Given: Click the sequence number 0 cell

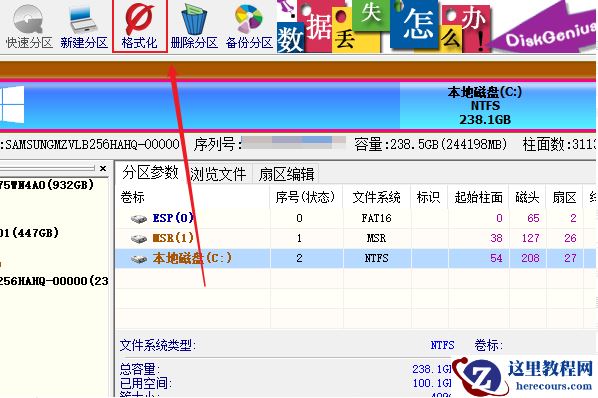Looking at the screenshot, I should pos(299,218).
